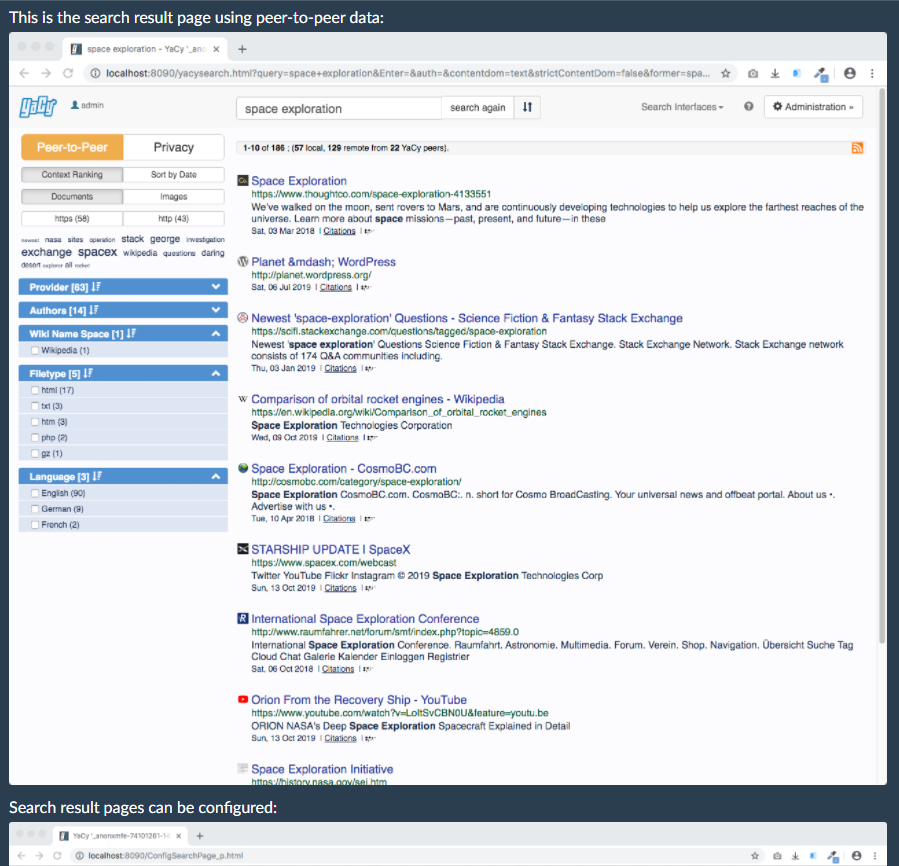Viewport: 899px width, 866px height.
Task: Check the English (90) language checkbox
Action: 35,493
